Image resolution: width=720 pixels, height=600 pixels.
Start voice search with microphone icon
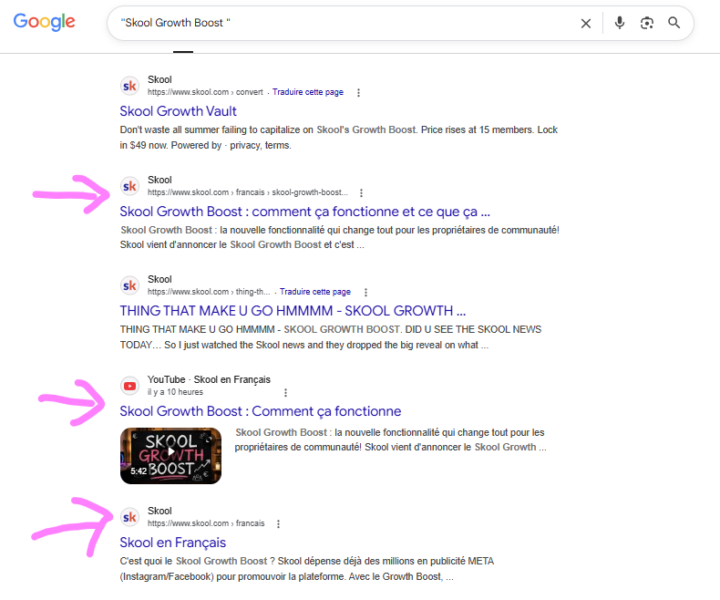[619, 22]
